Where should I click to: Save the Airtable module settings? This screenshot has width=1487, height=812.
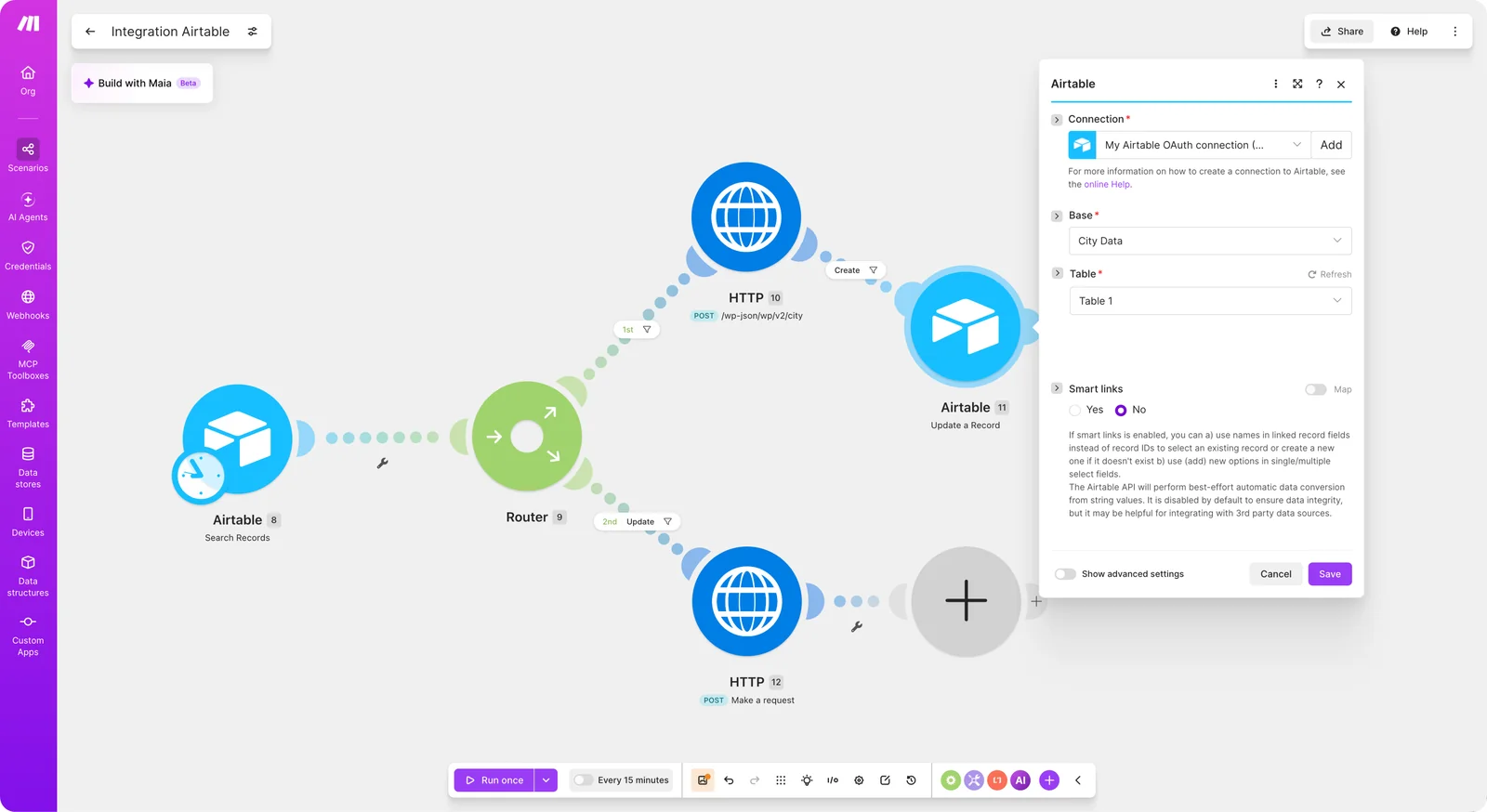(x=1330, y=574)
